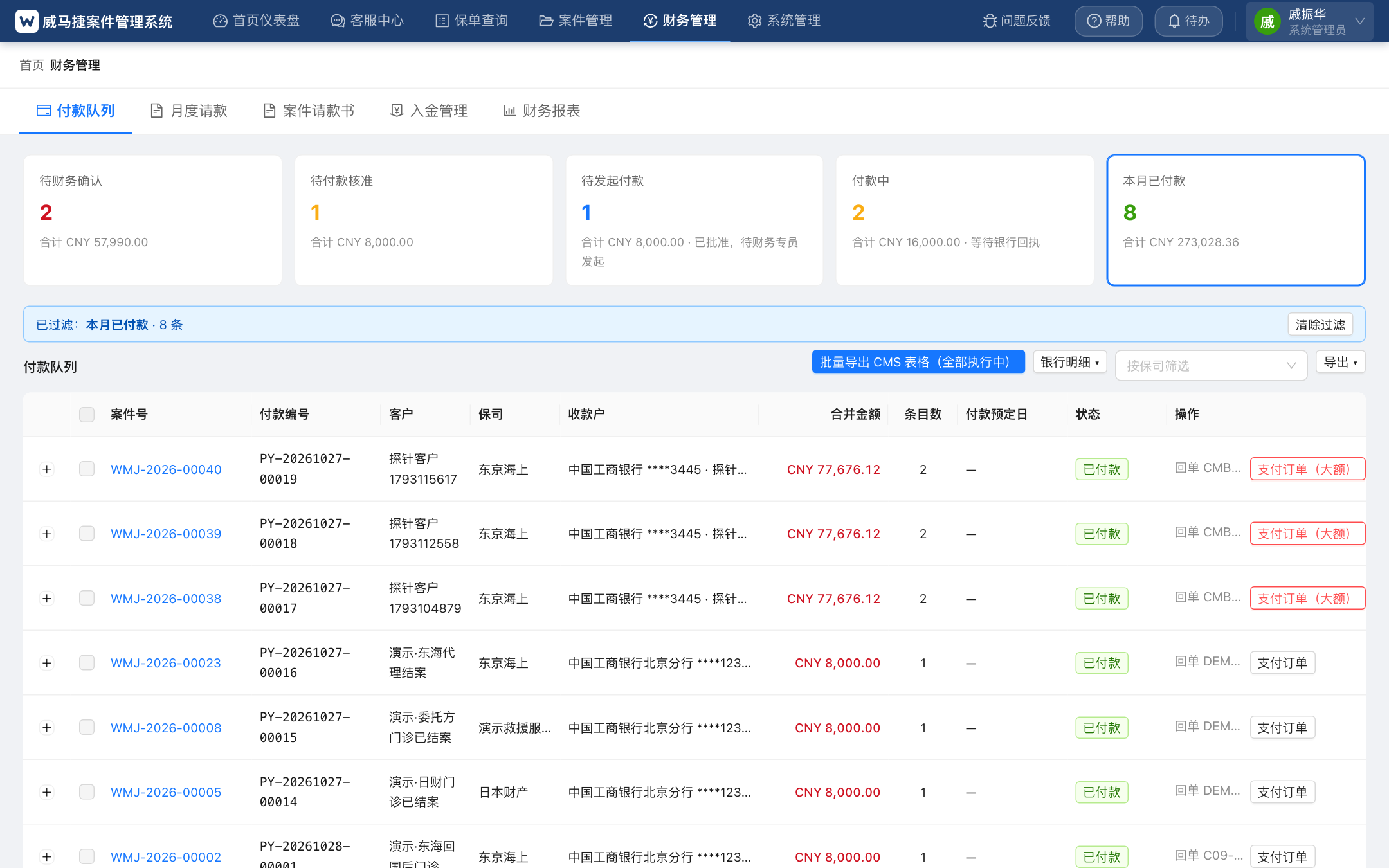Check the box for WMJ-2026-00008

87,727
